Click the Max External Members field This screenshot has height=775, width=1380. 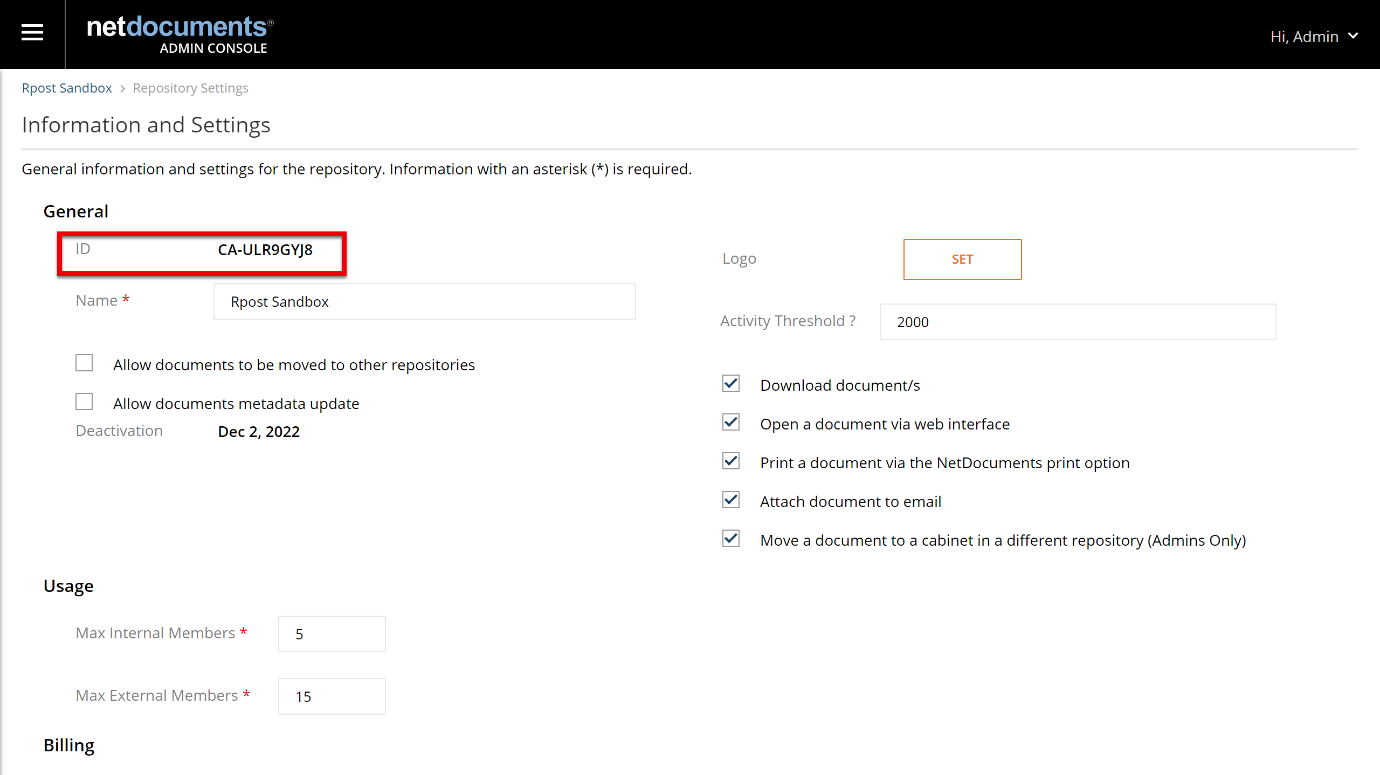pos(331,696)
